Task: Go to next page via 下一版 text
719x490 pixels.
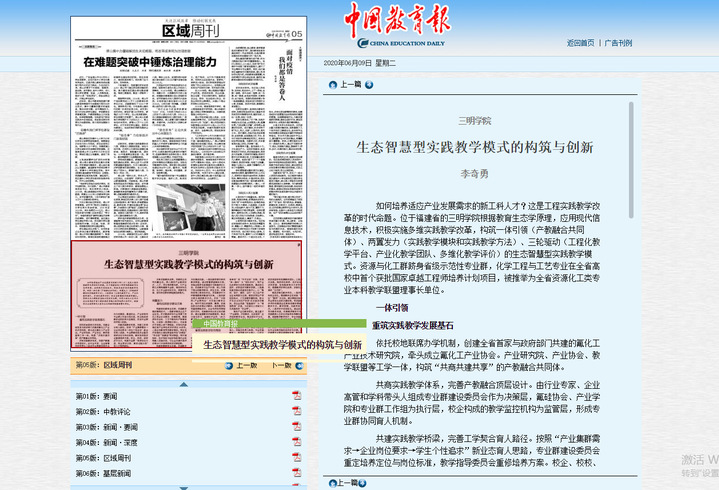Action: tap(282, 366)
